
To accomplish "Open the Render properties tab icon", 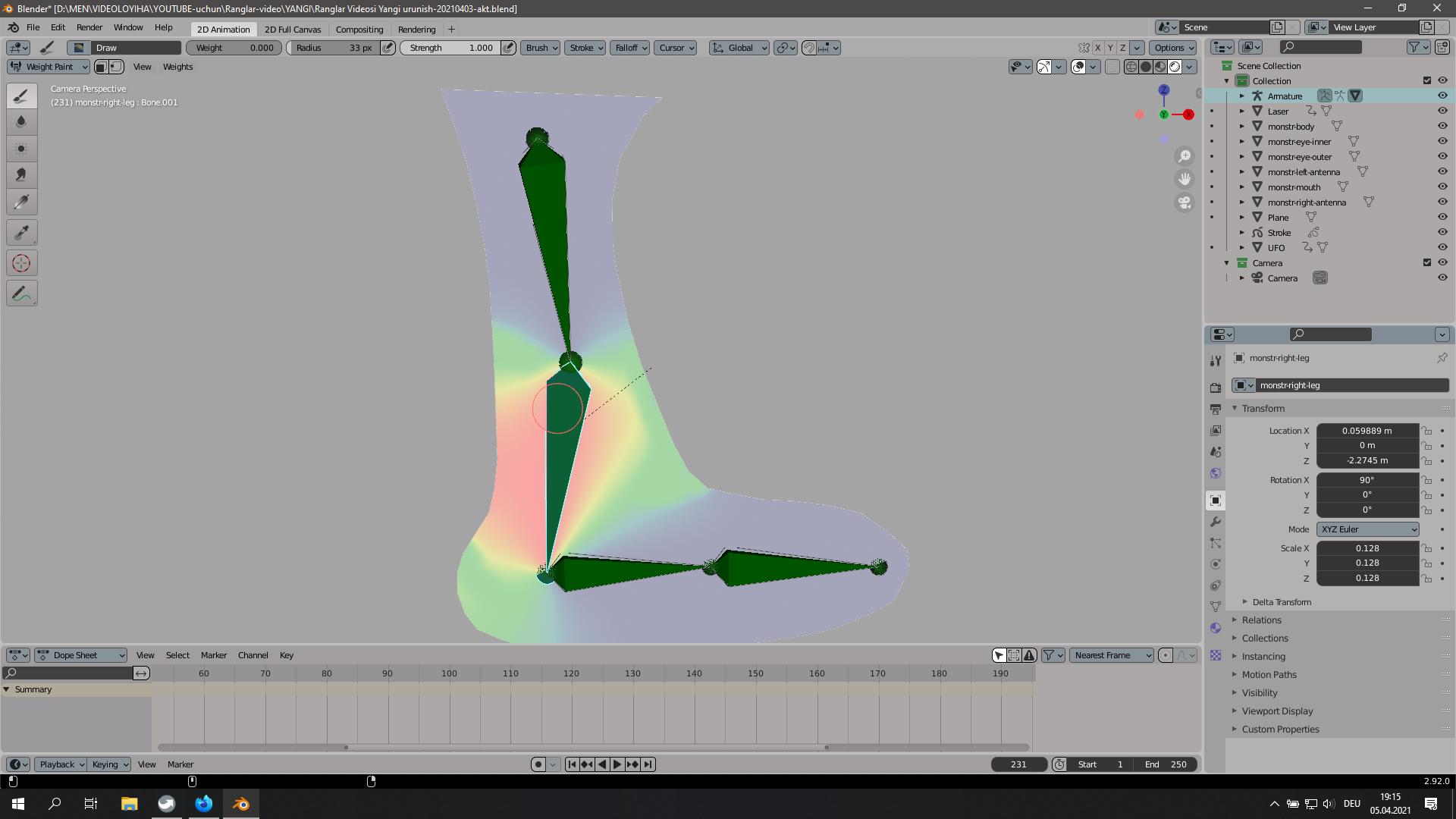I will (x=1216, y=388).
